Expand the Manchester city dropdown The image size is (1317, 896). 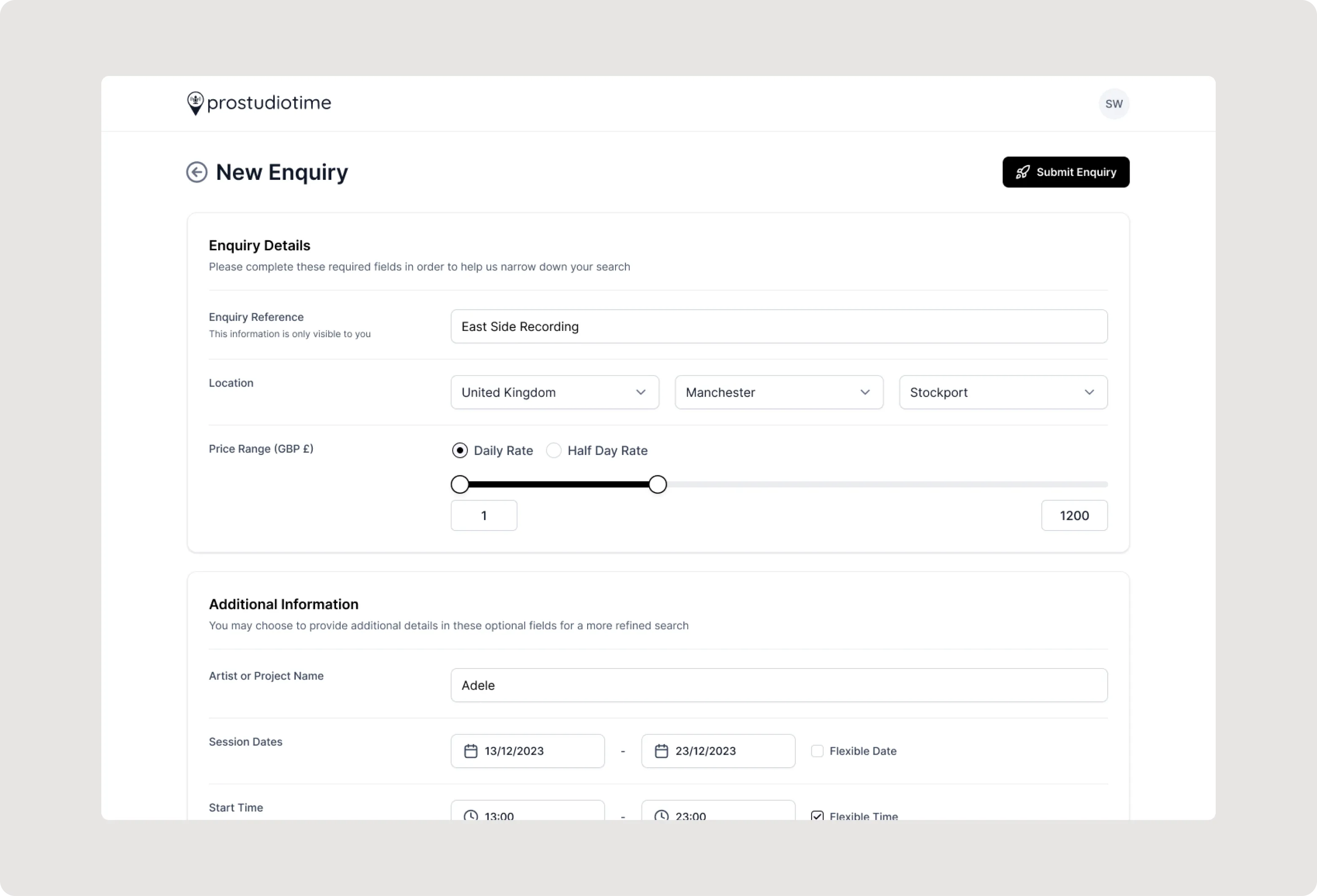[x=779, y=392]
